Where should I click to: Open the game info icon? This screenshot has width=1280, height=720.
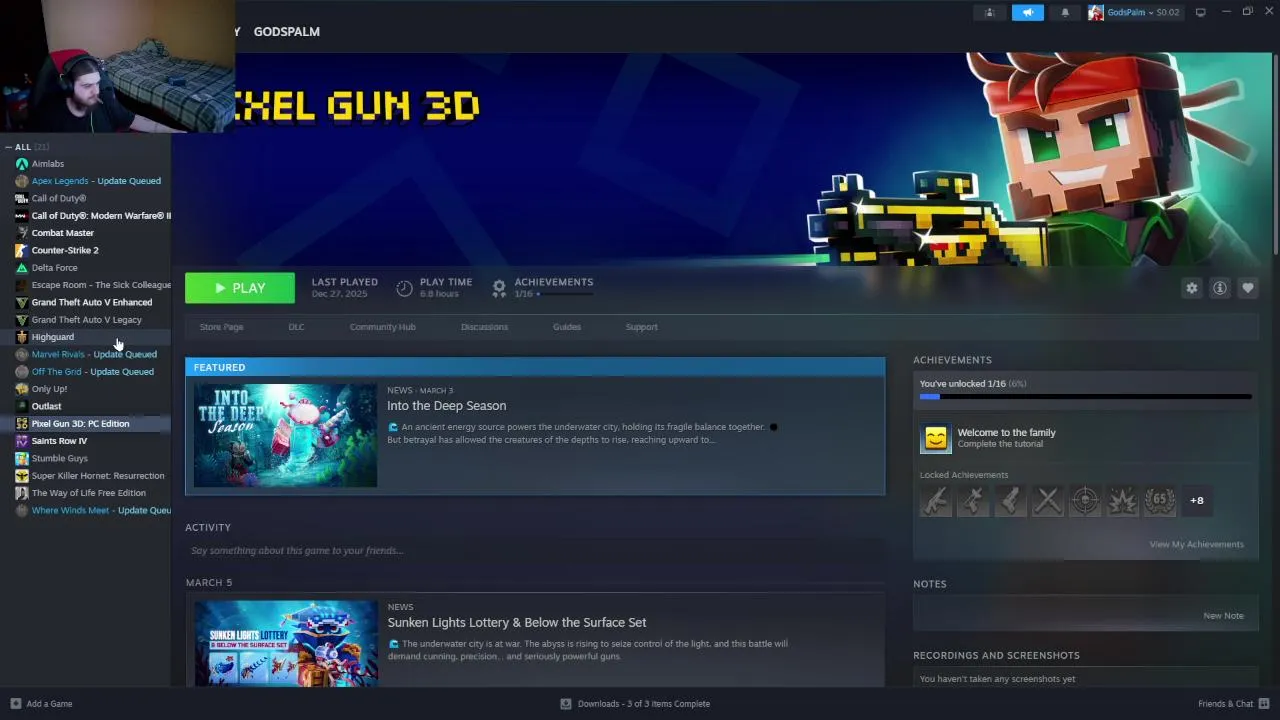coord(1220,288)
